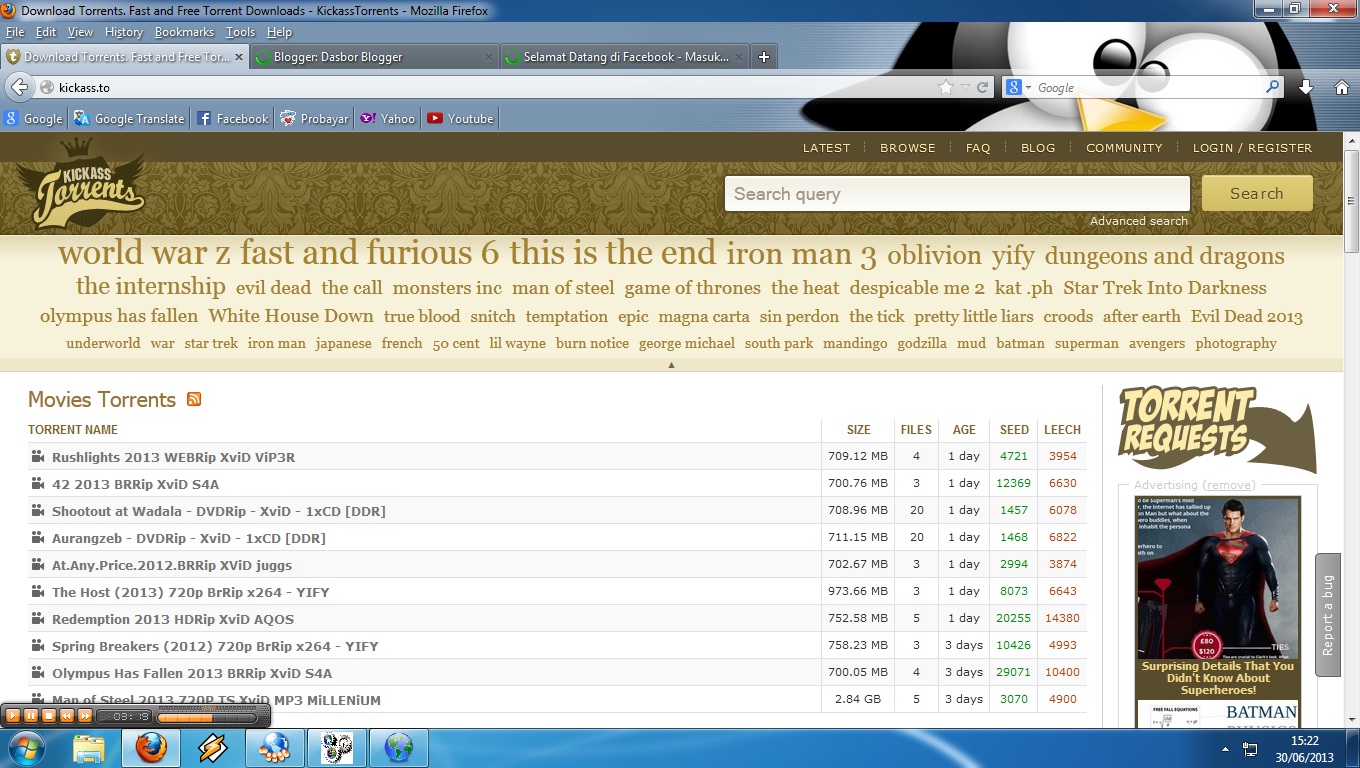Pause playback in the mini media player

coord(31,716)
